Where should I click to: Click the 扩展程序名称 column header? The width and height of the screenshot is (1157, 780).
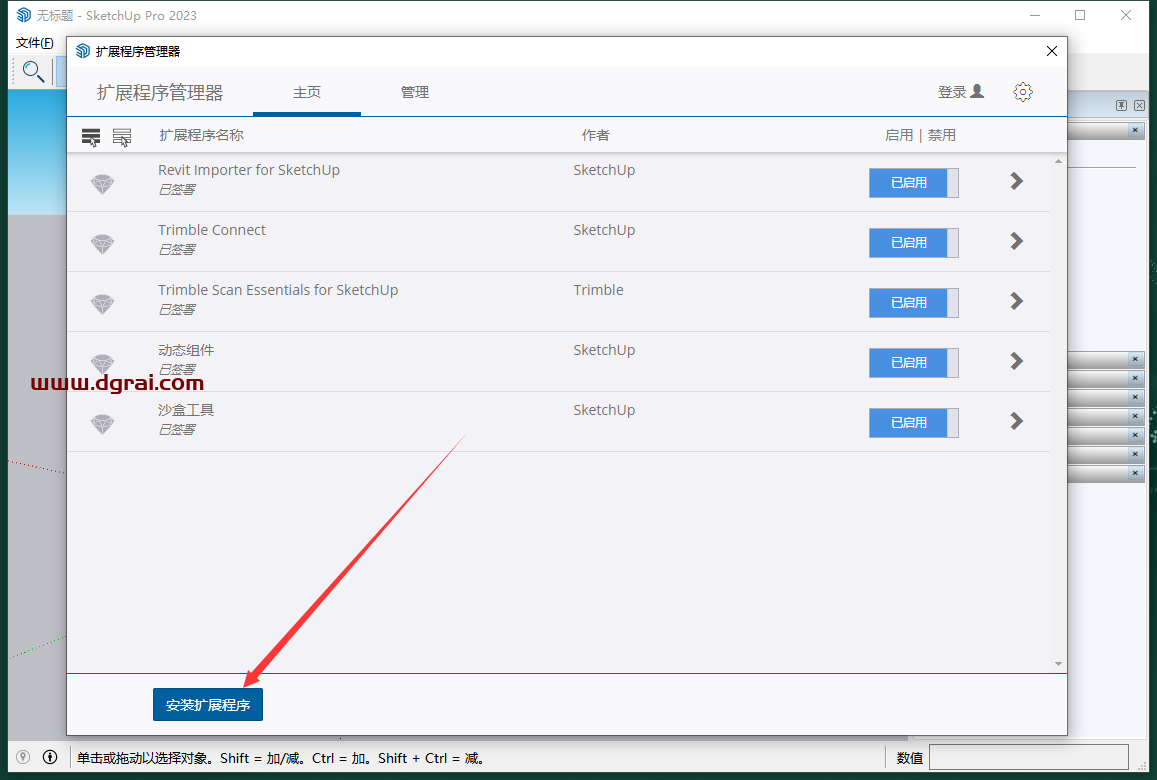coord(201,135)
